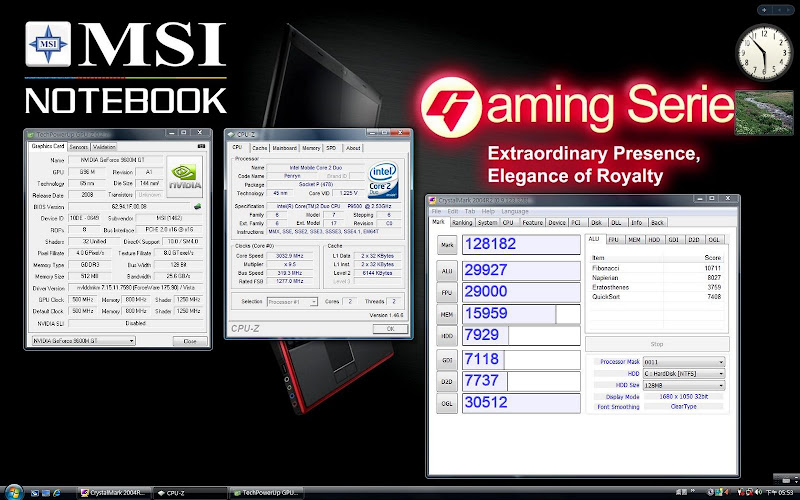This screenshot has height=500, width=800.
Task: Click the Windows Start orb
Action: tap(13, 492)
